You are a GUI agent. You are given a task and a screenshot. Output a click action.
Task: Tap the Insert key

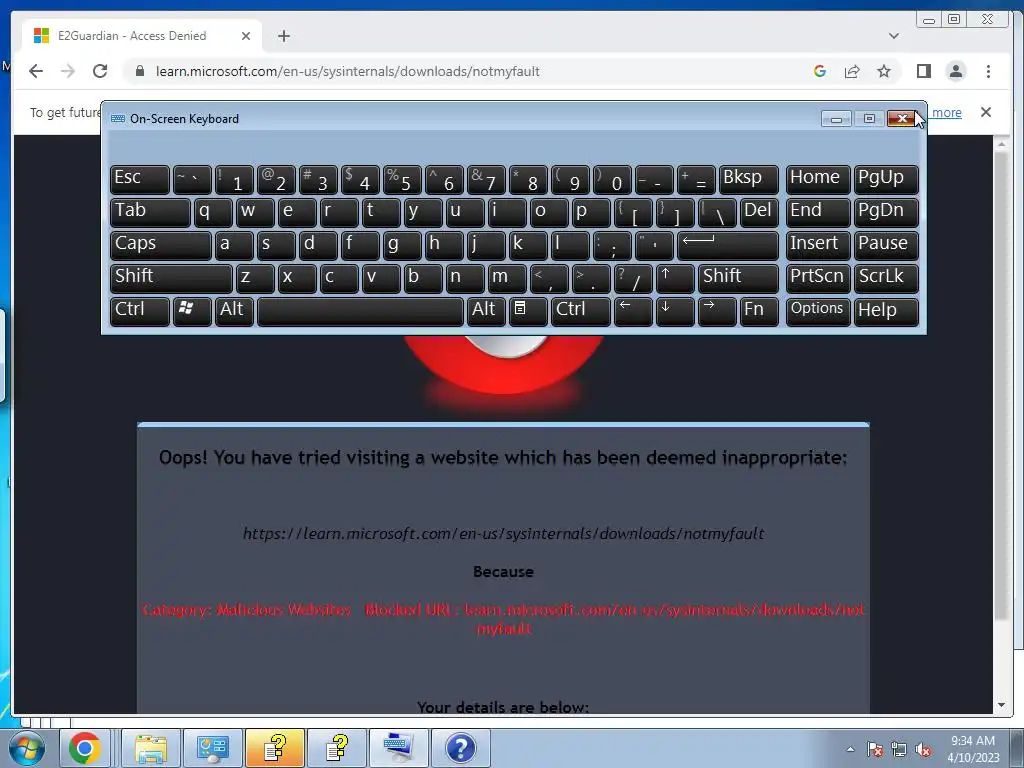click(x=818, y=246)
